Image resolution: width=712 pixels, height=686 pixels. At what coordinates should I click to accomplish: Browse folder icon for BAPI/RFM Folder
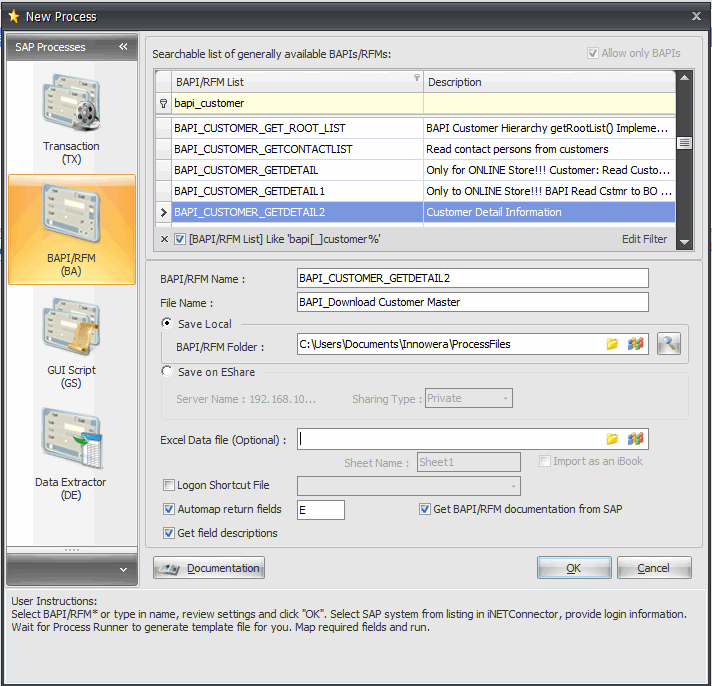point(613,344)
